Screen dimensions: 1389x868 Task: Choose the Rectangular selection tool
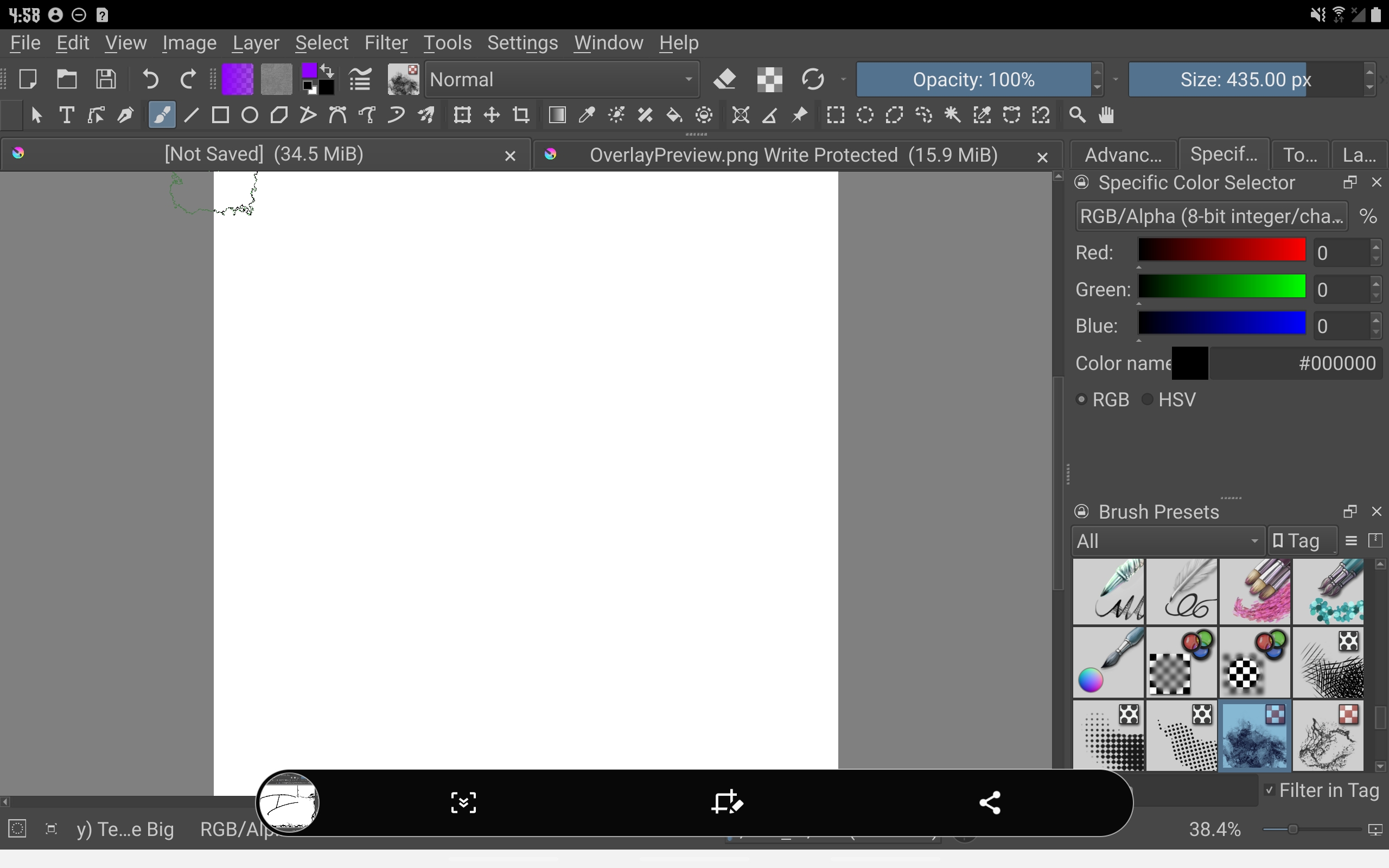[x=835, y=116]
